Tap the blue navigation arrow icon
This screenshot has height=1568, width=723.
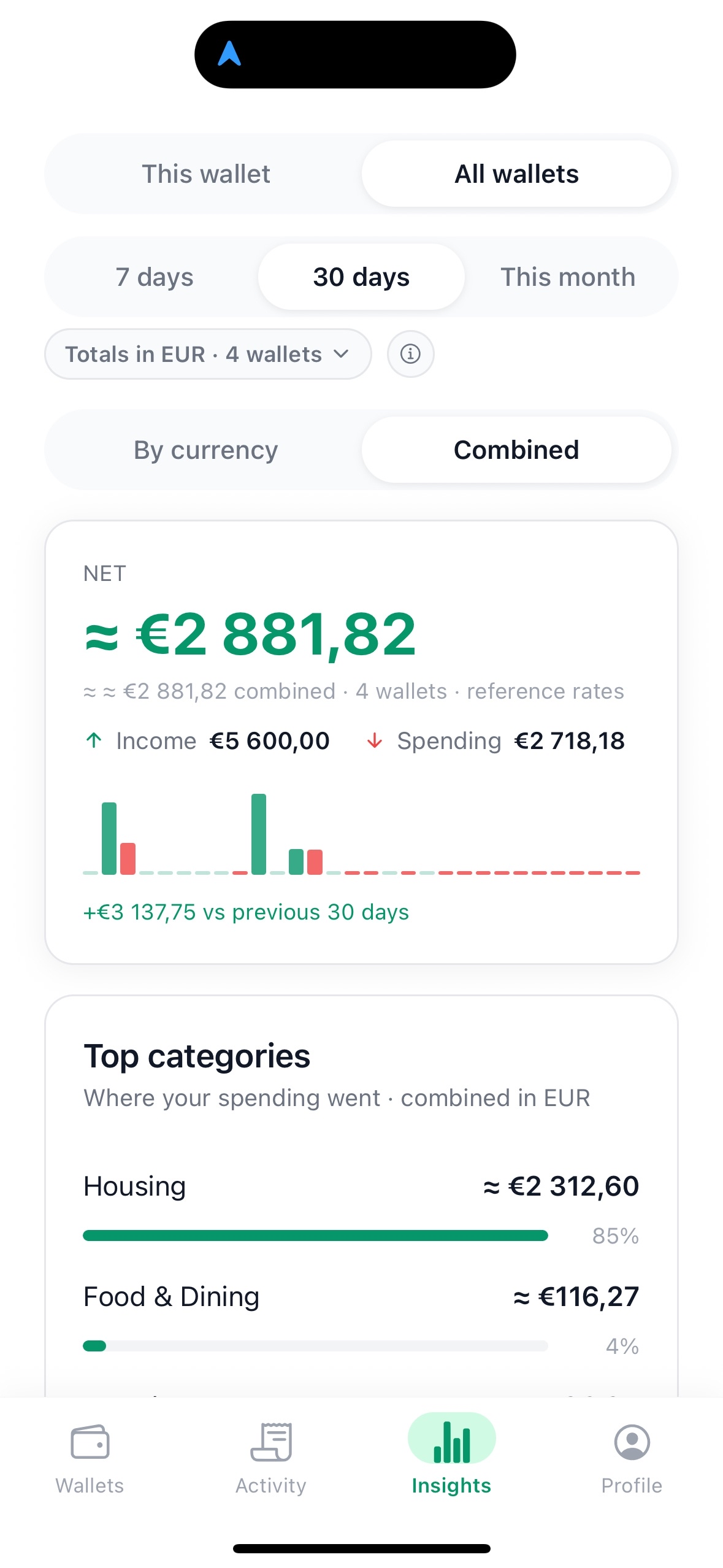(229, 54)
